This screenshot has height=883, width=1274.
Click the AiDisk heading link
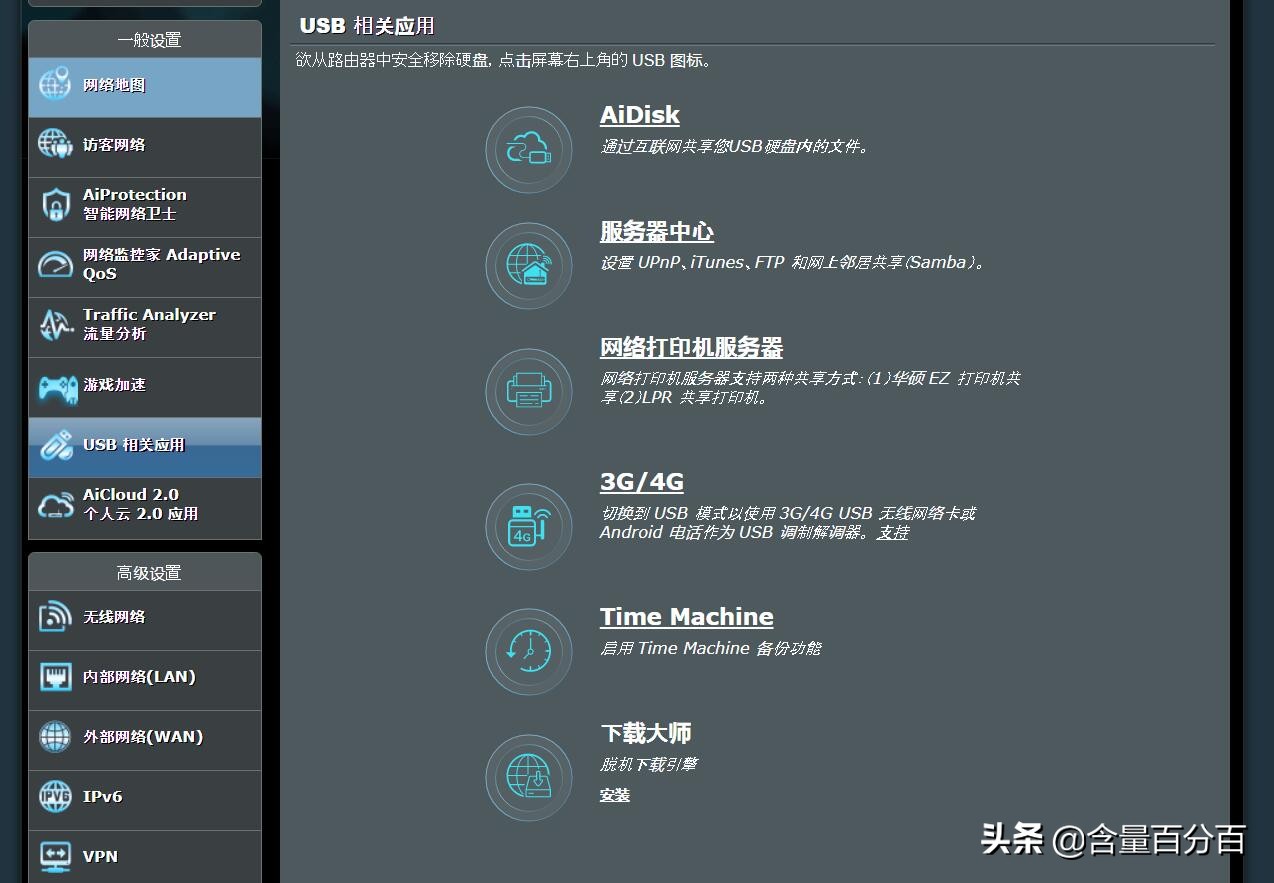pyautogui.click(x=639, y=115)
